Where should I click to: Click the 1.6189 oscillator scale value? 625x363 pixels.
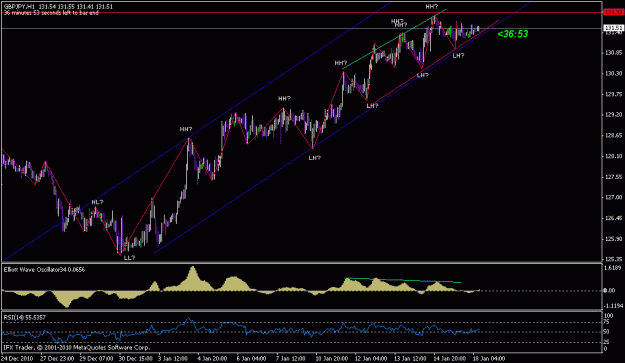[614, 268]
